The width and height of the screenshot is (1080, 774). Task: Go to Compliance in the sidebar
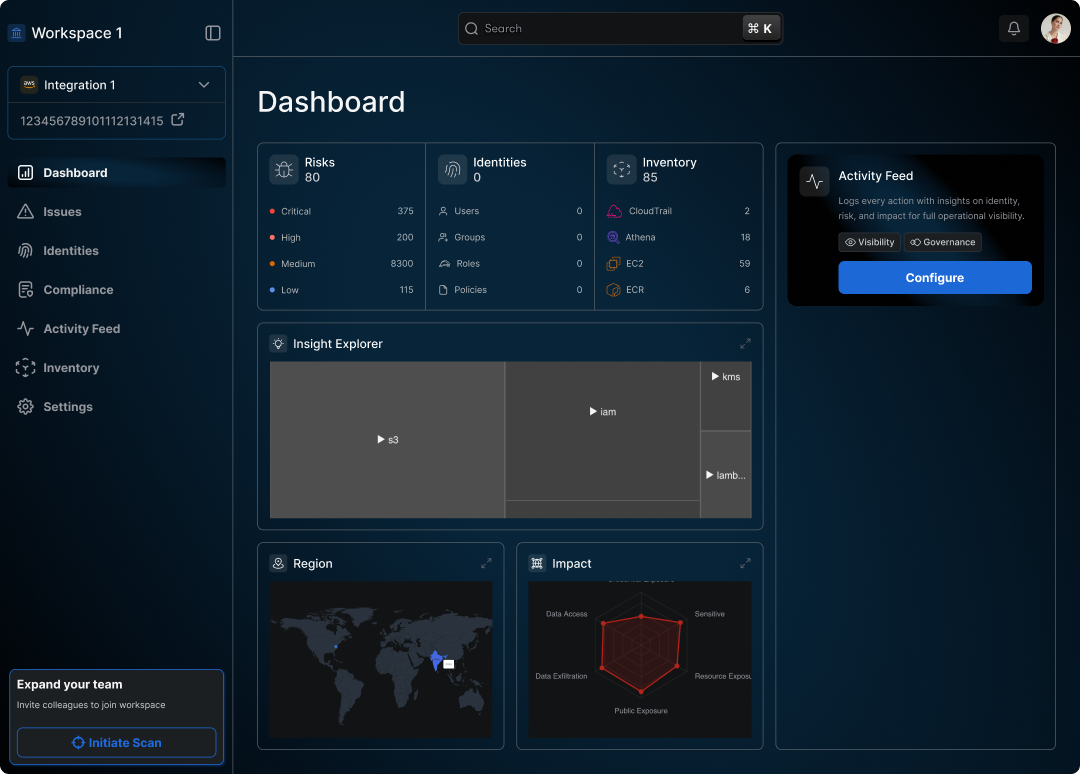[x=78, y=290]
